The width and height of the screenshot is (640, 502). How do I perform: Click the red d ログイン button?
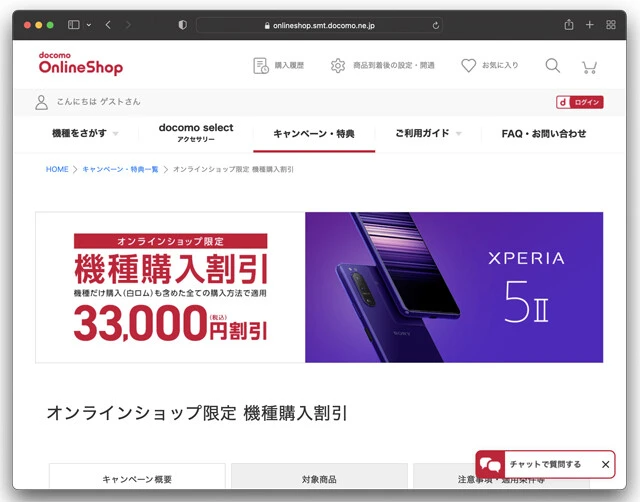580,102
